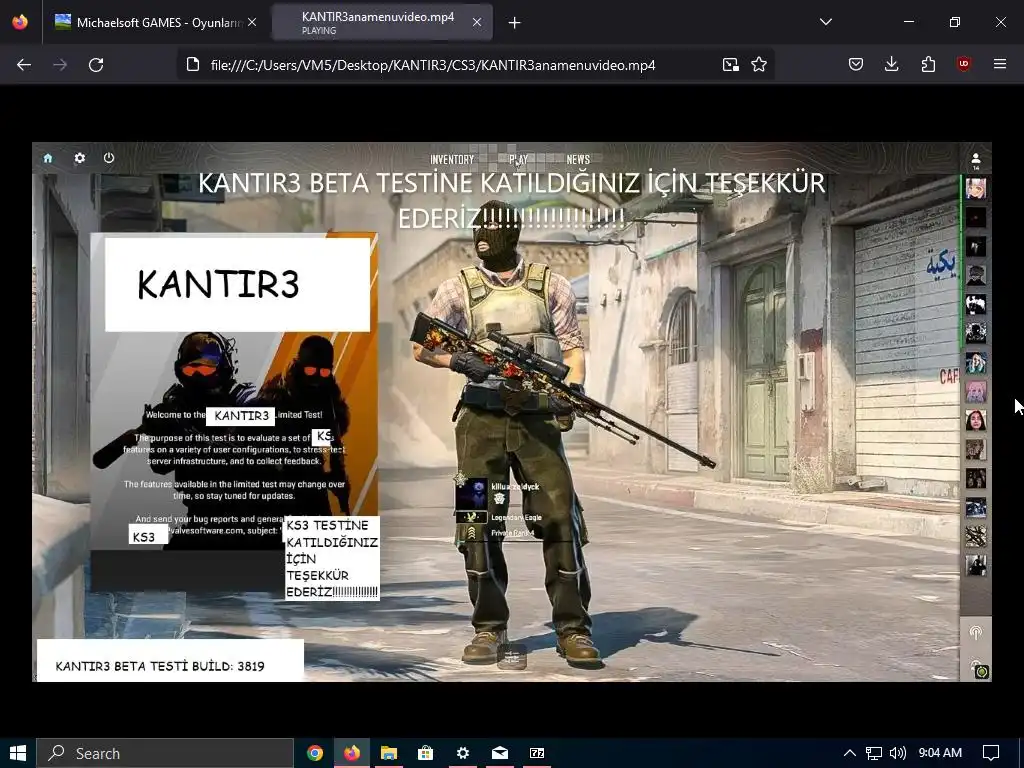Open the NEWS menu in the video
This screenshot has height=768, width=1024.
(x=578, y=159)
